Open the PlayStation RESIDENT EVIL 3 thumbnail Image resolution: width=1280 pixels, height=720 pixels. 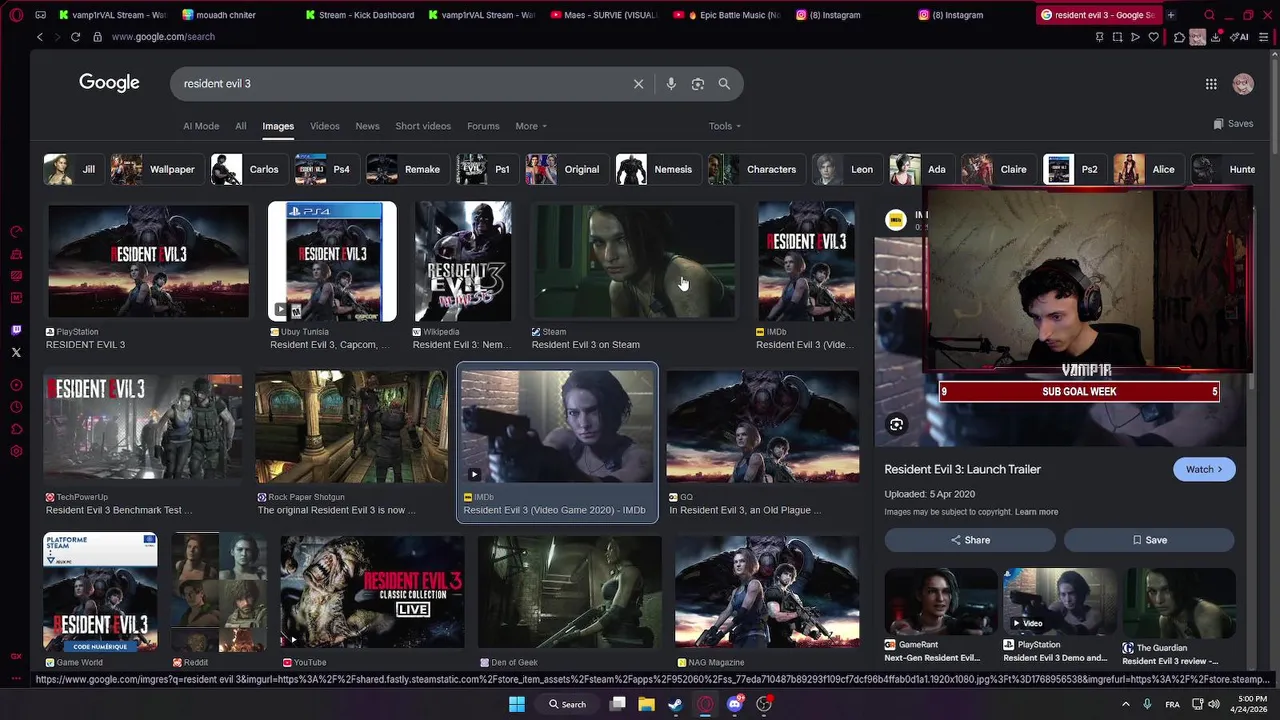coord(148,262)
